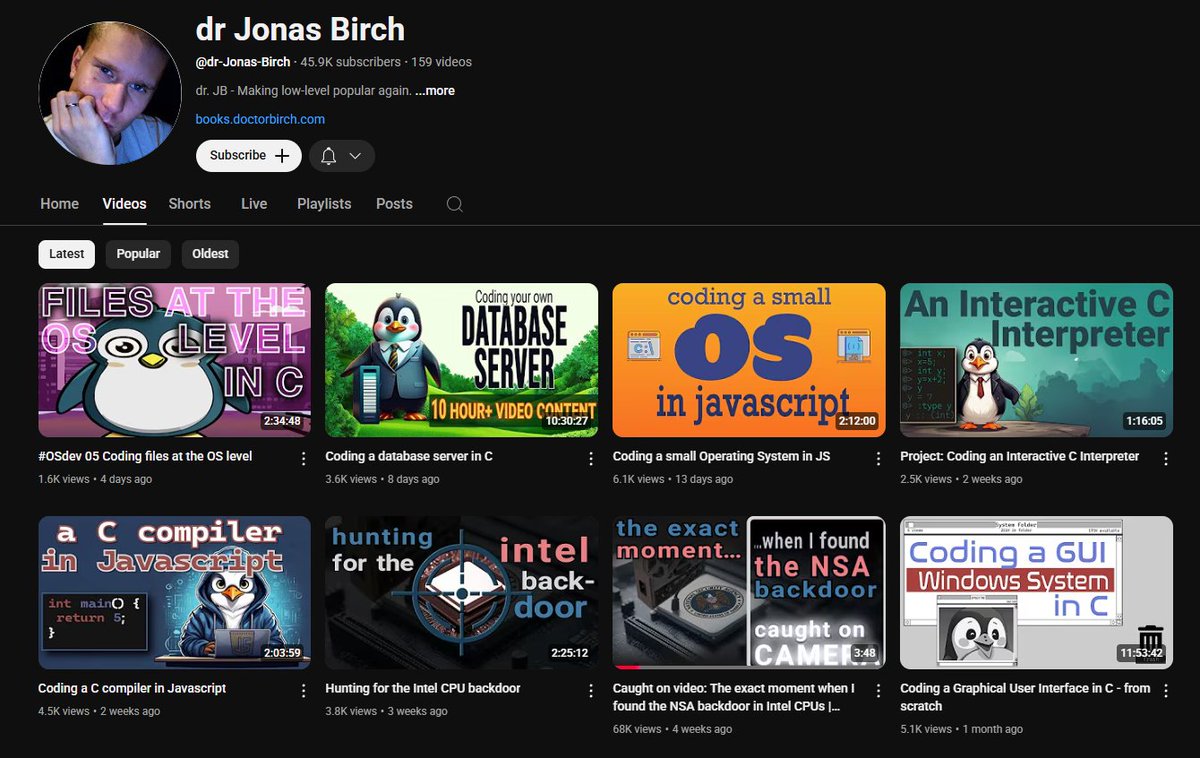Screen dimensions: 1200x758
Task: Play the 'Files at the OS level in C' thumbnail
Action: tap(174, 360)
